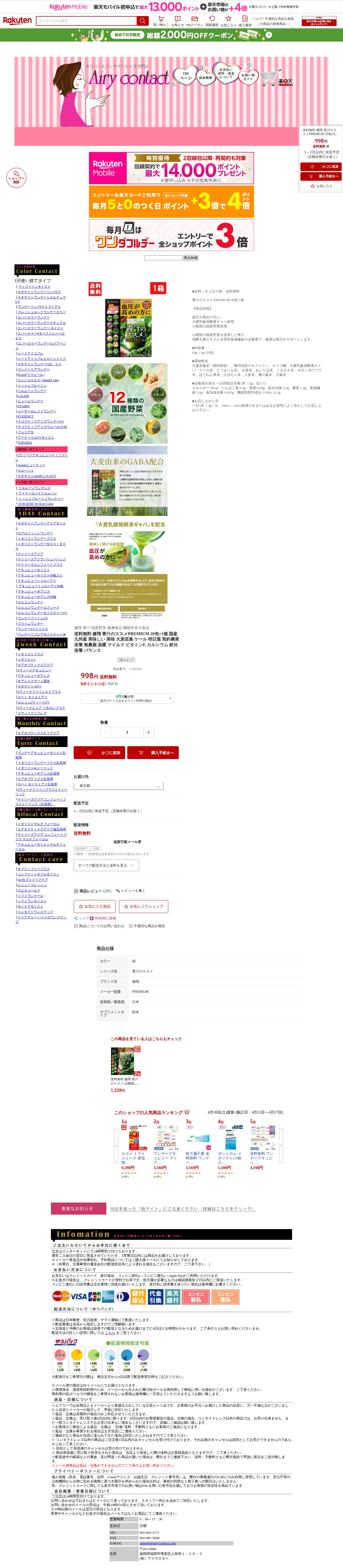Click the info icon next to 内訳

point(116,683)
